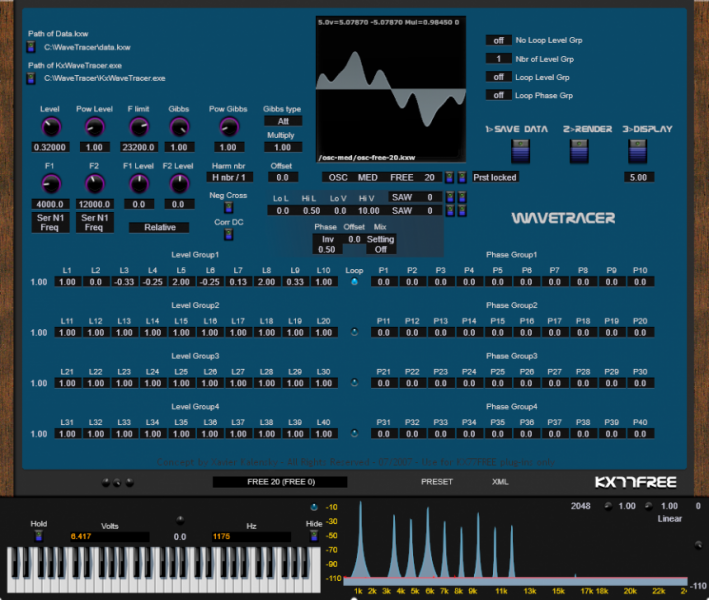This screenshot has width=709, height=600.
Task: Toggle the Loop Phase Grp off switch
Action: pos(499,95)
